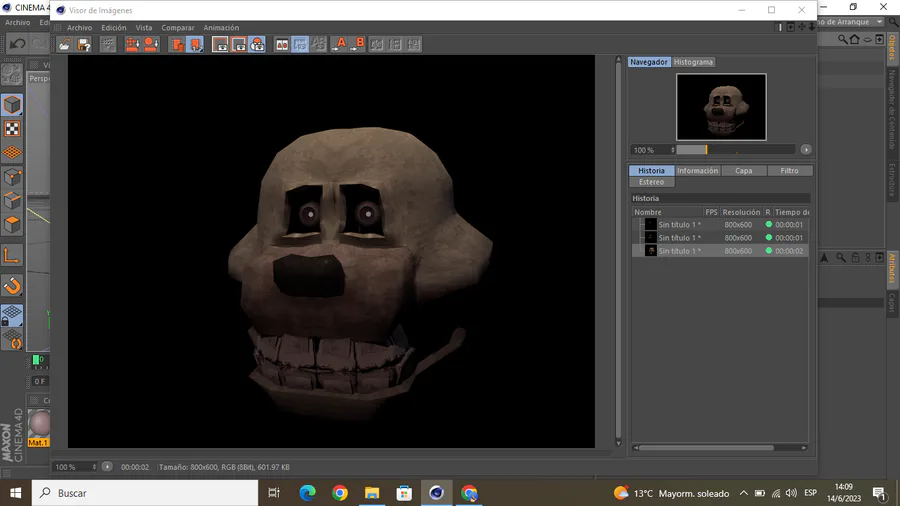Viewport: 900px width, 506px height.
Task: Select the Points mode cube icon
Action: pos(12,177)
